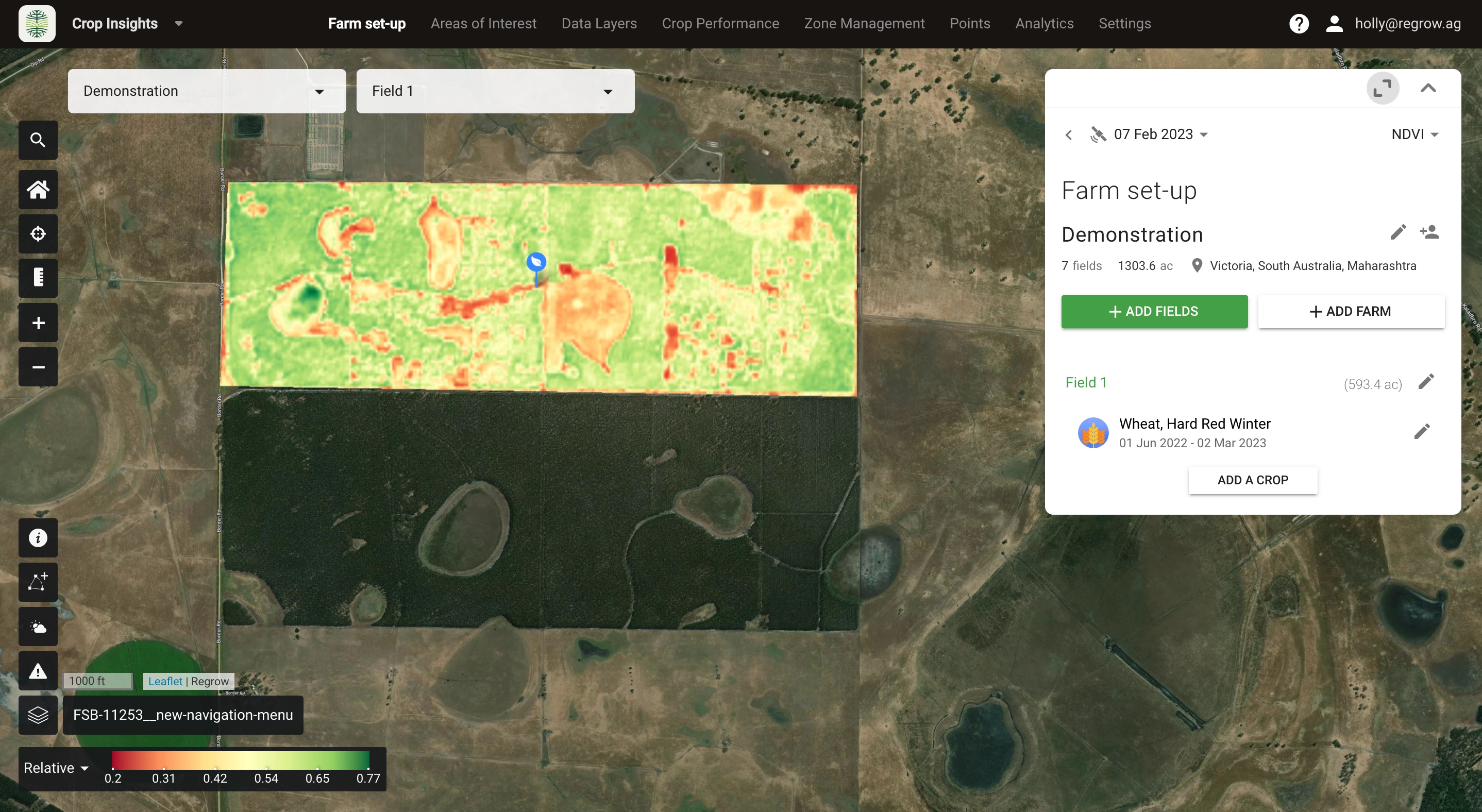Click the info tool in the sidebar

coord(38,538)
